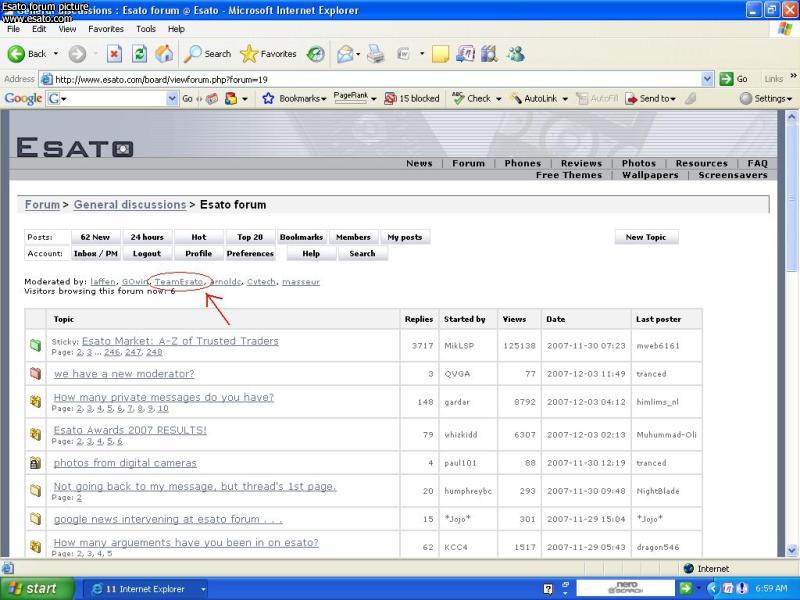Open page 248 of Esato Market topic

(x=154, y=352)
